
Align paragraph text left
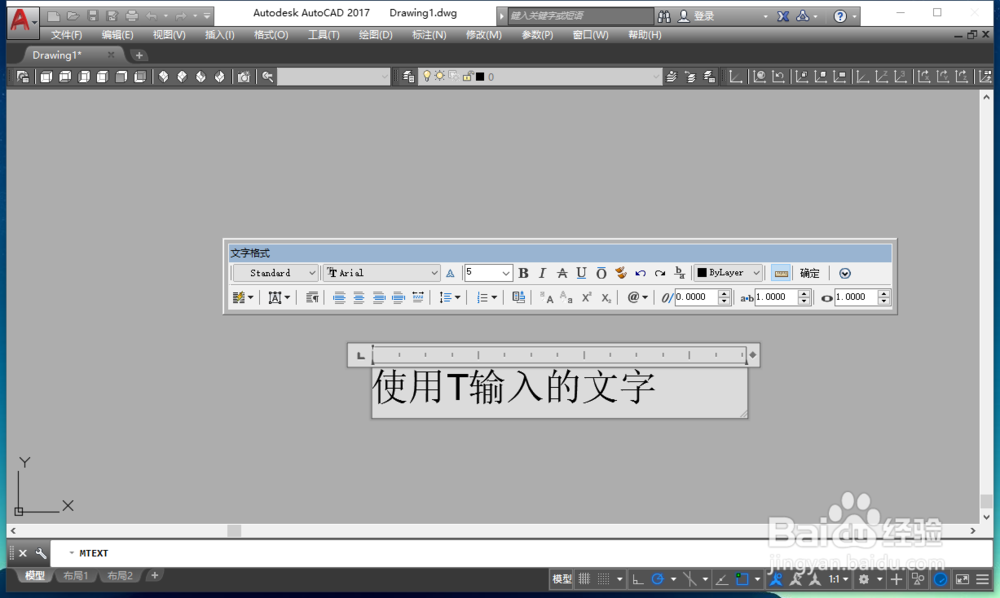pyautogui.click(x=339, y=297)
